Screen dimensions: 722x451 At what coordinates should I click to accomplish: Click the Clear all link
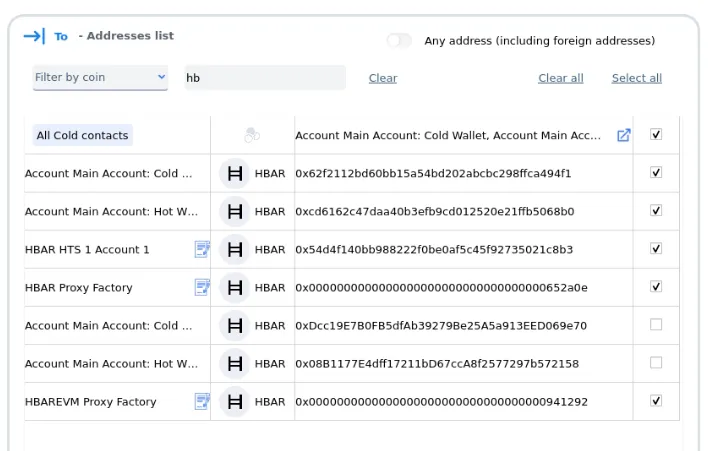pos(560,78)
